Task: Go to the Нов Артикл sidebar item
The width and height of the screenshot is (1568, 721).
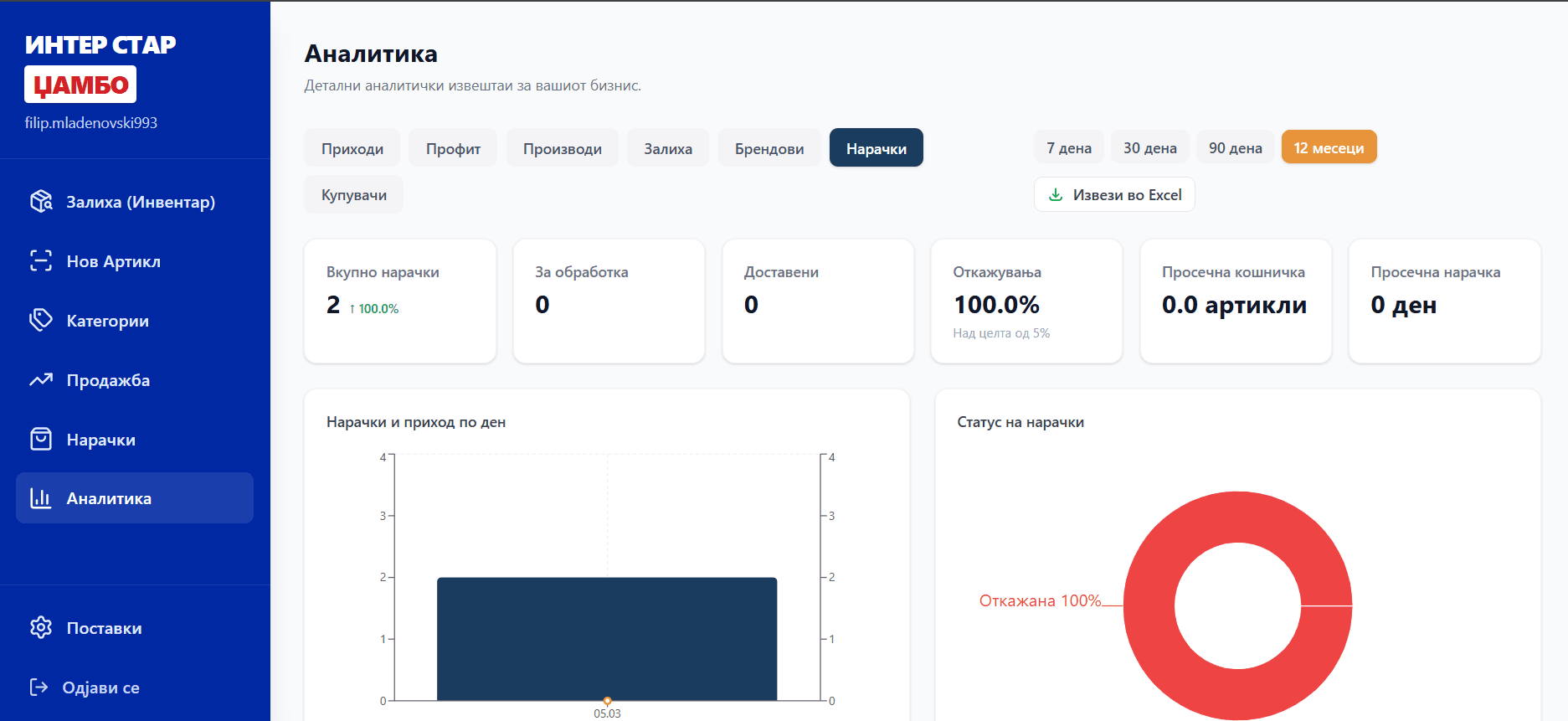Action: tap(135, 261)
